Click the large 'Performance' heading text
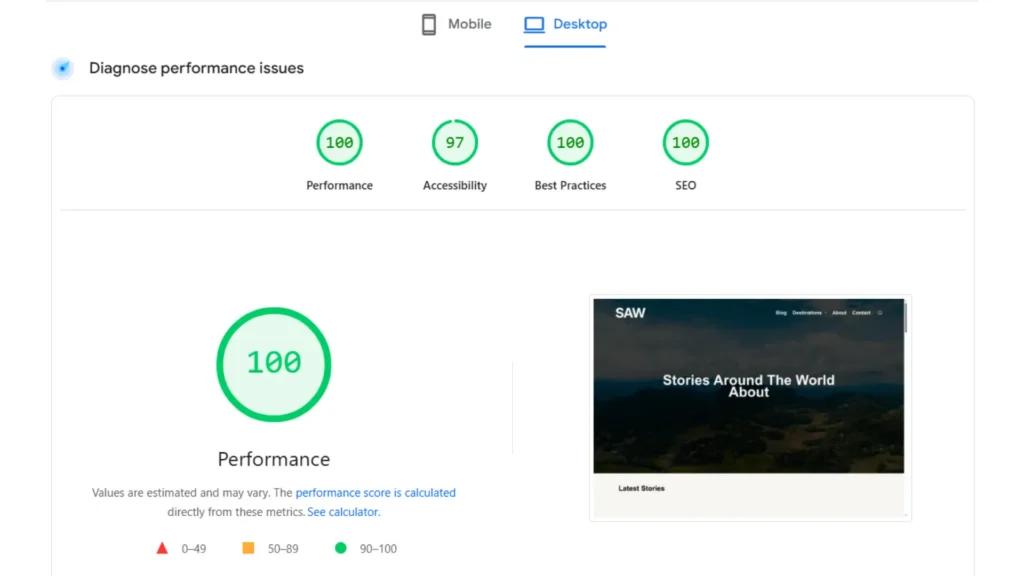The image size is (1024, 576). pos(274,459)
